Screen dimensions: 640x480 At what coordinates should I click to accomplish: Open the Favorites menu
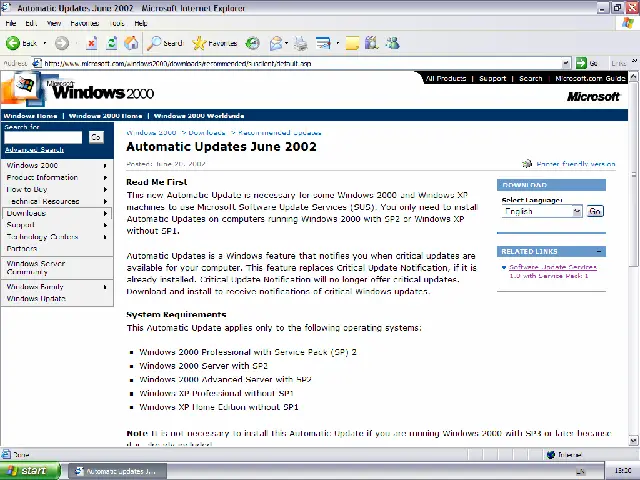pos(84,23)
